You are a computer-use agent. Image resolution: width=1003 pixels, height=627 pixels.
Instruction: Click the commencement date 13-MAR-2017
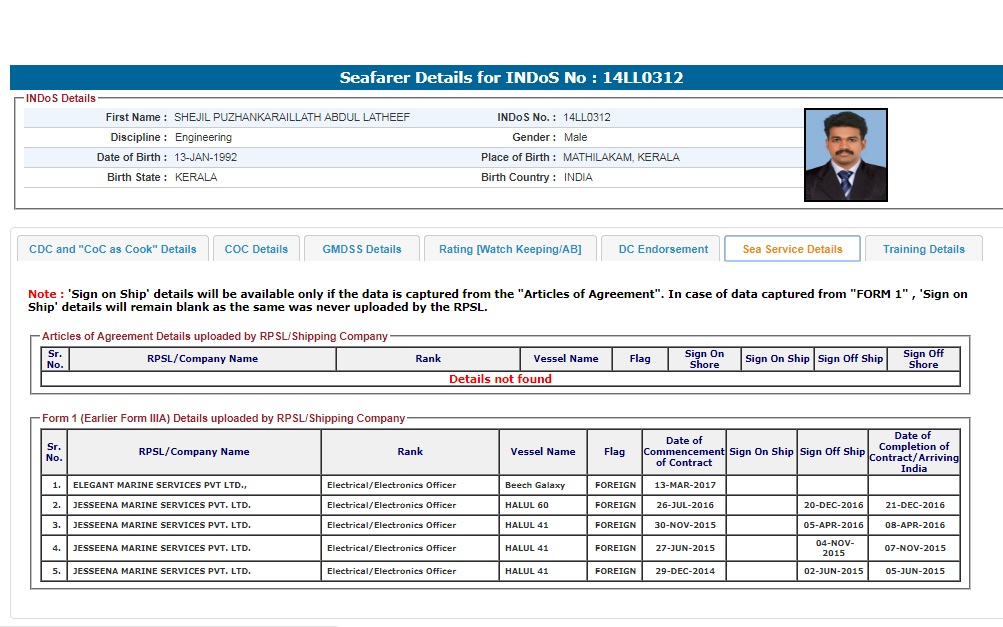(684, 485)
